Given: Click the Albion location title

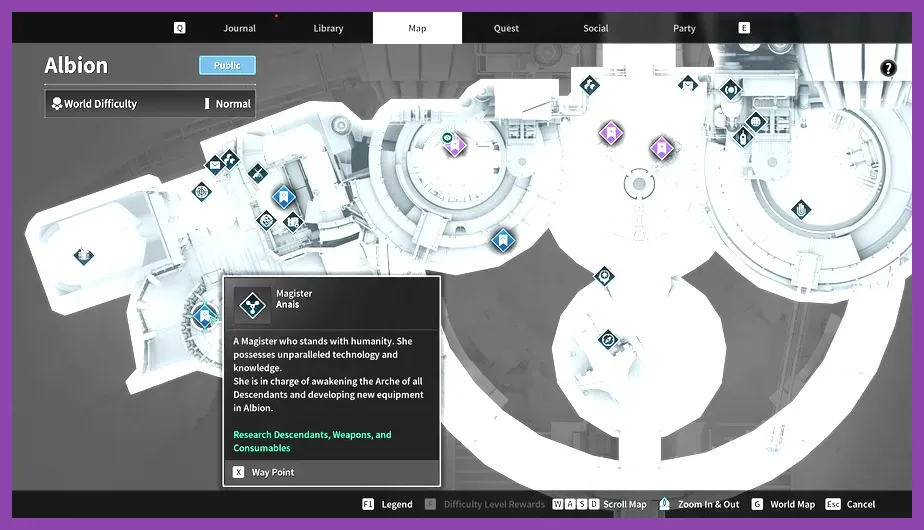Looking at the screenshot, I should [x=76, y=65].
